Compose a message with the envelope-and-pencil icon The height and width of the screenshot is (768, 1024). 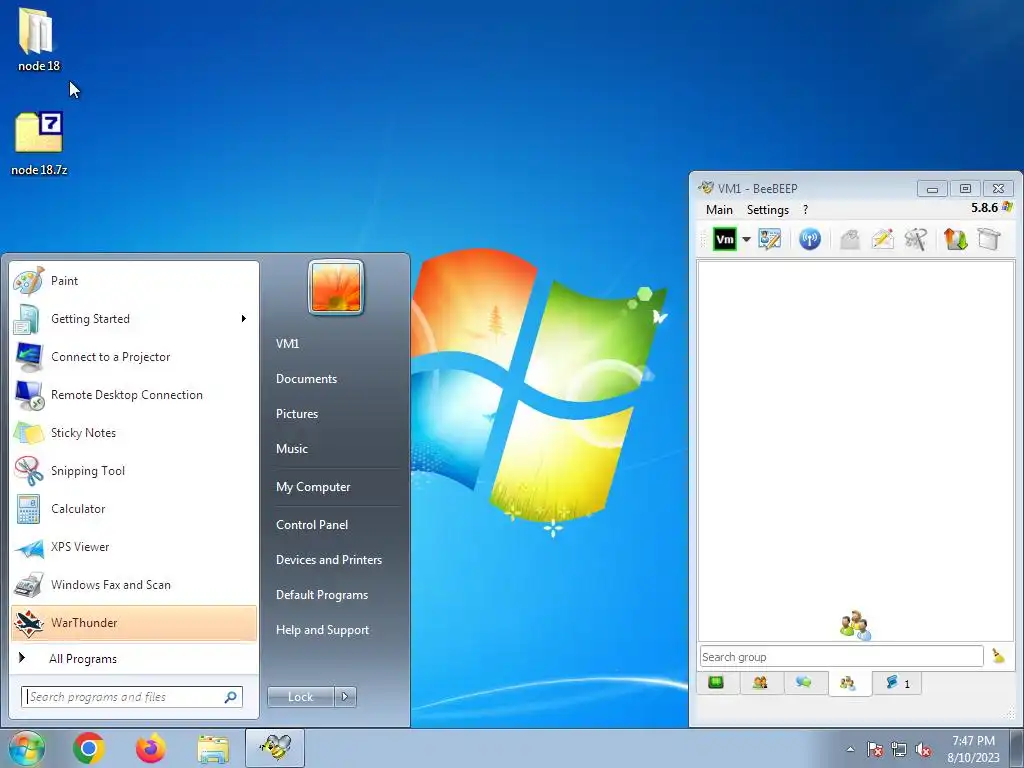882,239
